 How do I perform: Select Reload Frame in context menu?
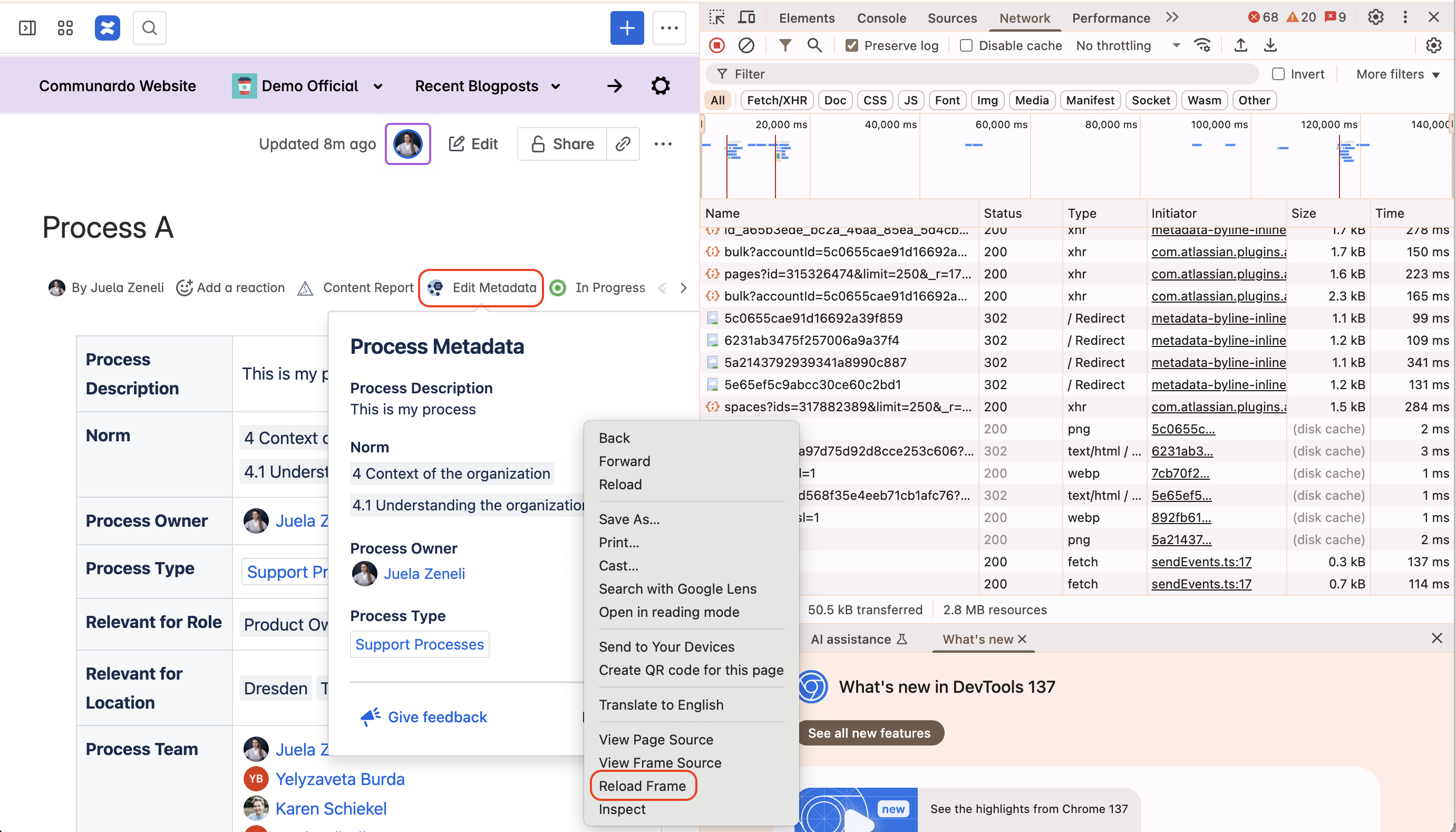coord(642,786)
